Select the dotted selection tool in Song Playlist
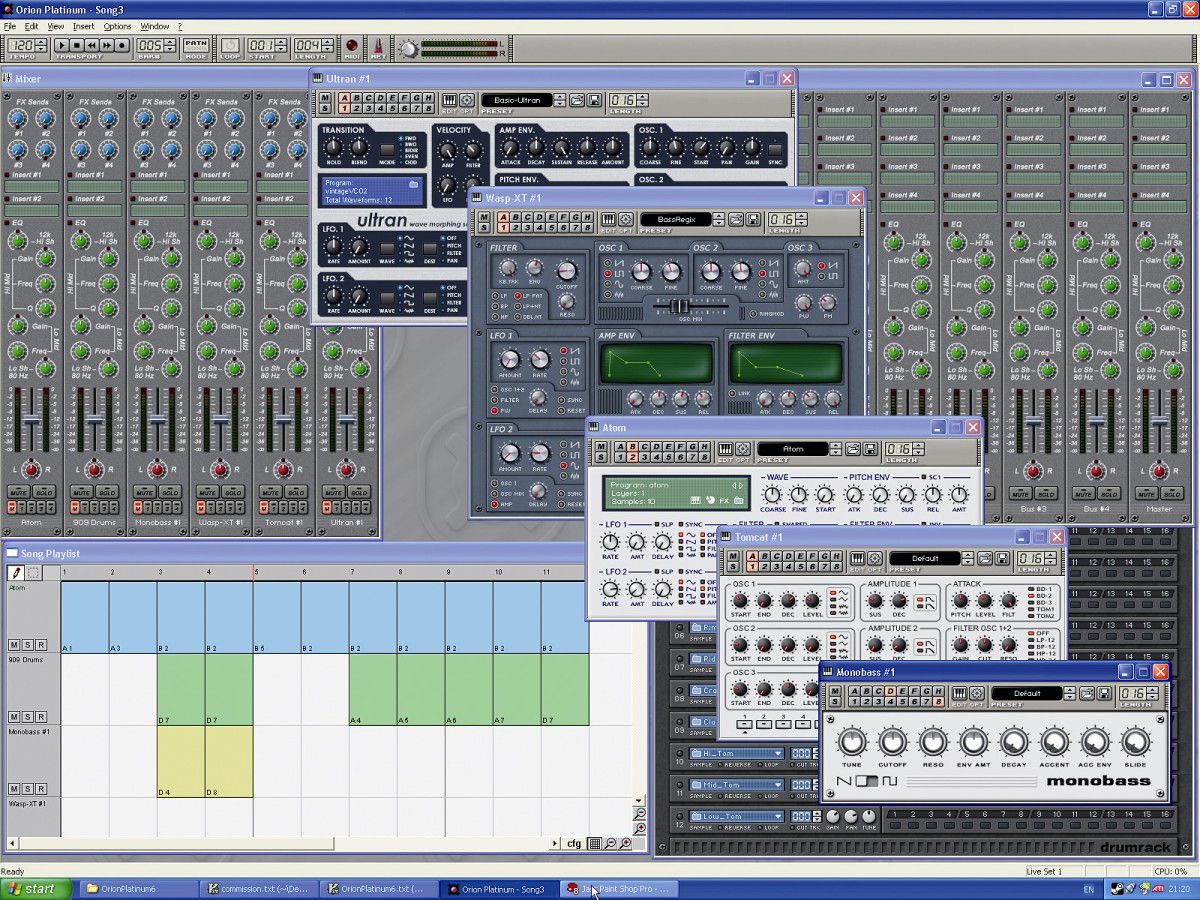The width and height of the screenshot is (1200, 900). coord(33,573)
